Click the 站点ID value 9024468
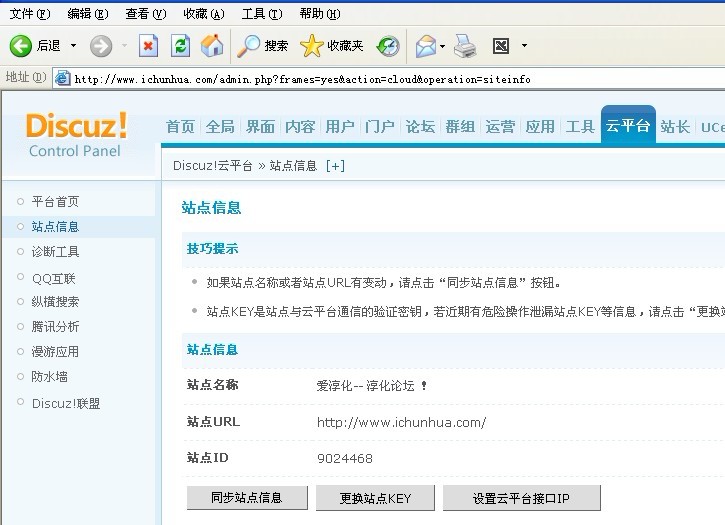The height and width of the screenshot is (525, 725). (x=345, y=458)
